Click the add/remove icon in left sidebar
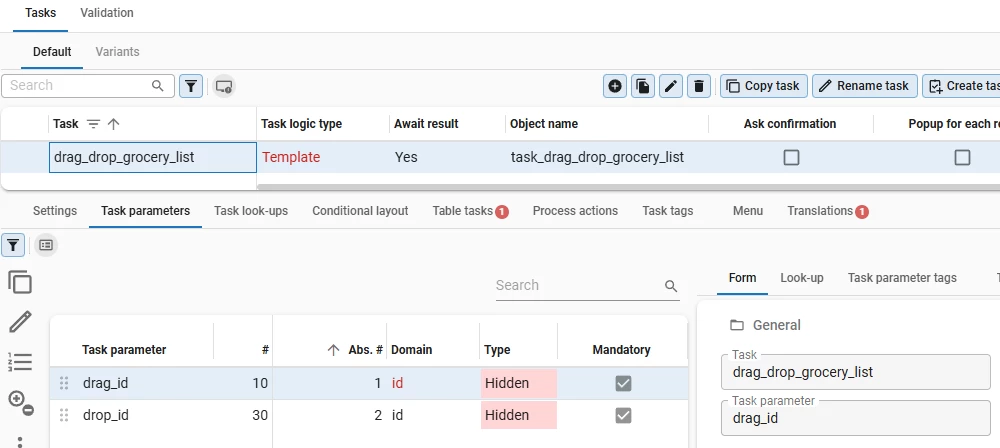The image size is (1000, 448). pyautogui.click(x=20, y=402)
